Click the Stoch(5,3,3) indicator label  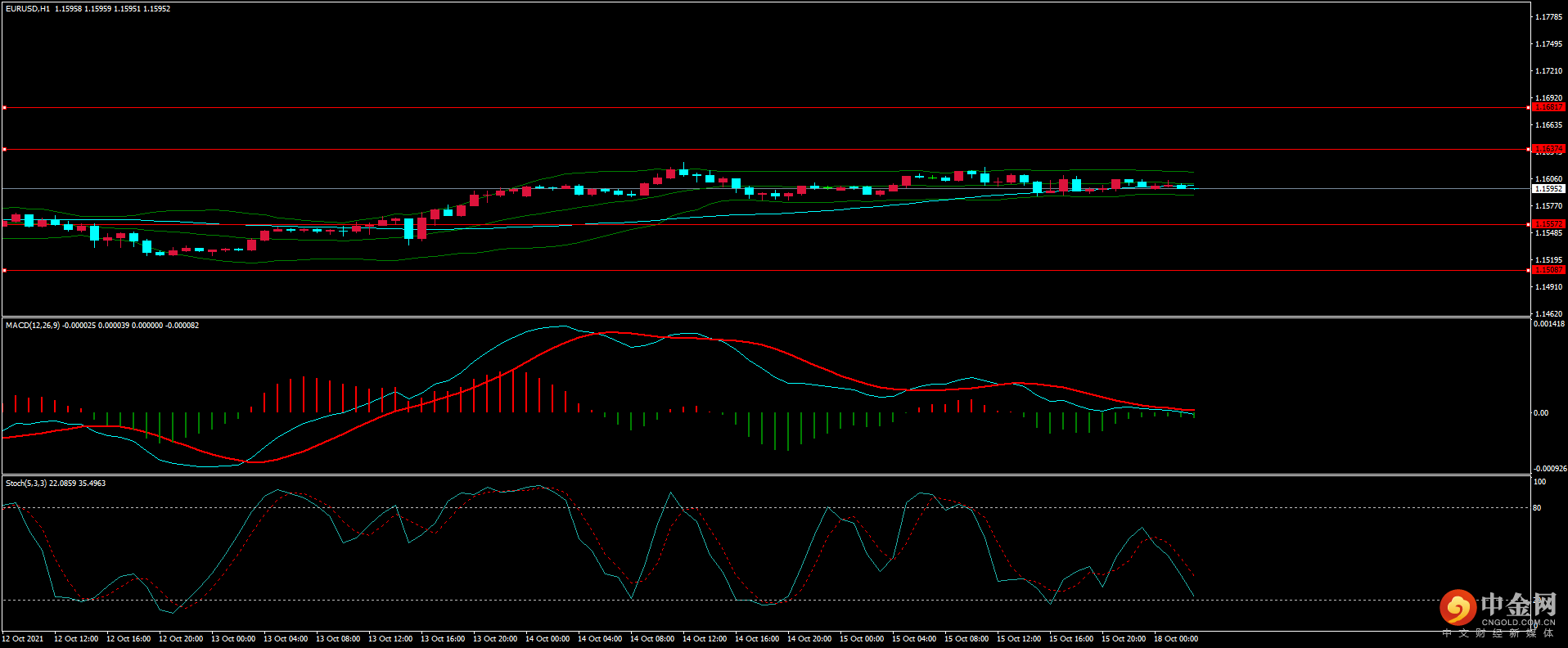click(26, 484)
